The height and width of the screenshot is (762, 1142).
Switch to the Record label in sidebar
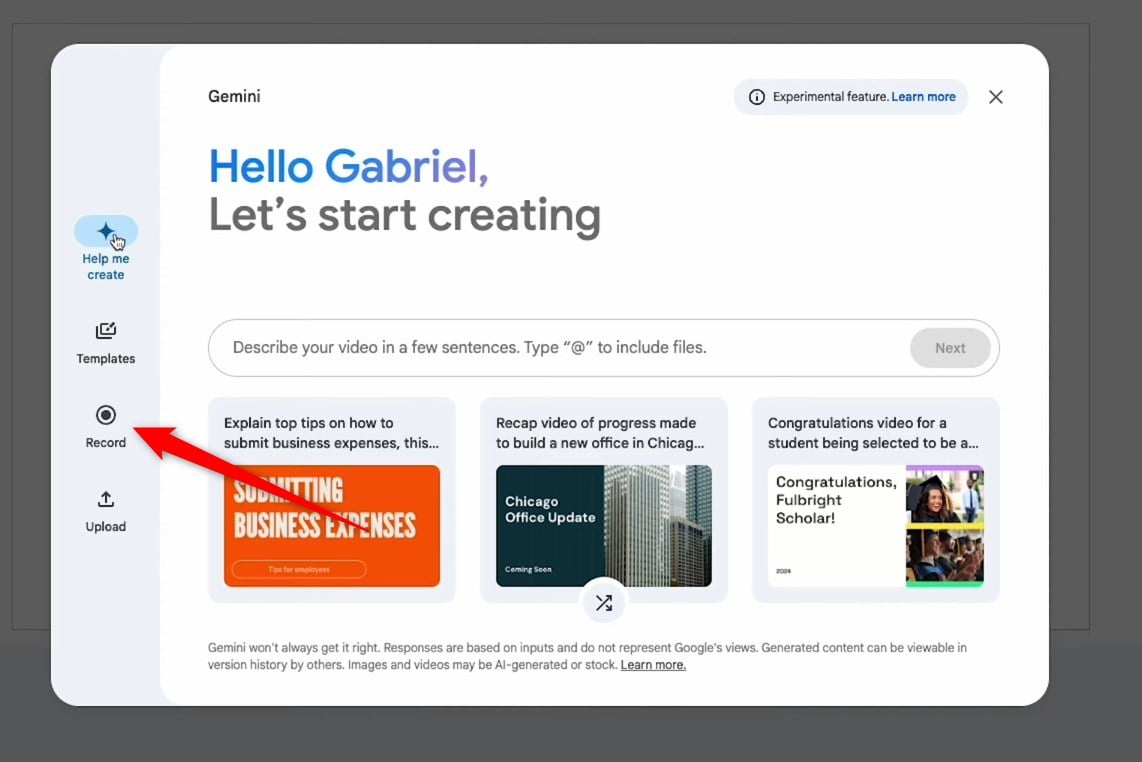point(106,442)
